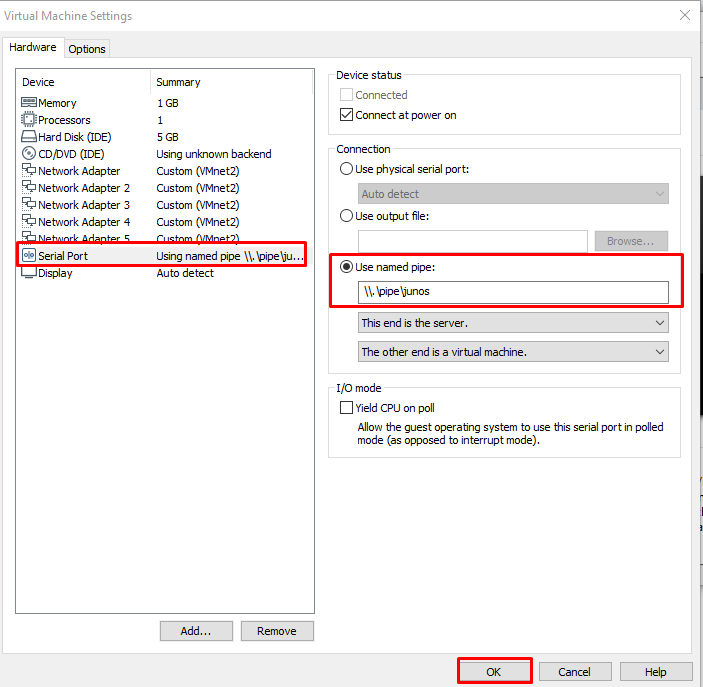Click the '1 GB' memory summary

coord(168,103)
